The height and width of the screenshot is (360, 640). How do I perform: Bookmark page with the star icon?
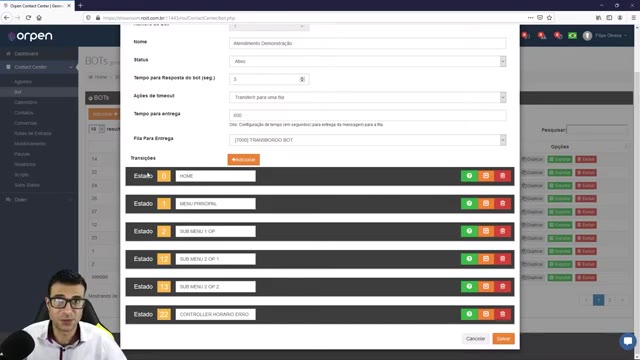coord(549,18)
